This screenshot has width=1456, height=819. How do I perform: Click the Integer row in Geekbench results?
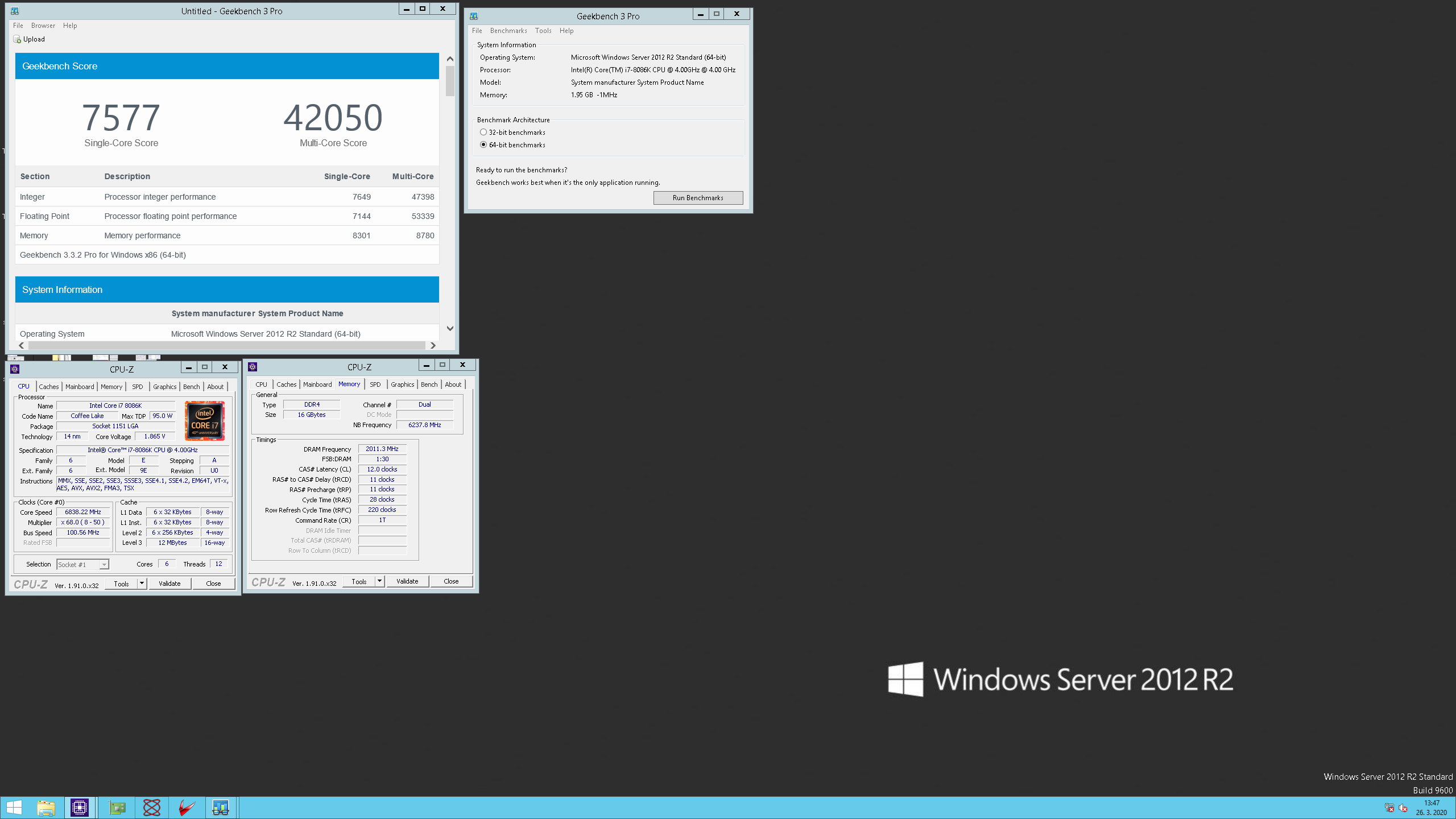227,197
